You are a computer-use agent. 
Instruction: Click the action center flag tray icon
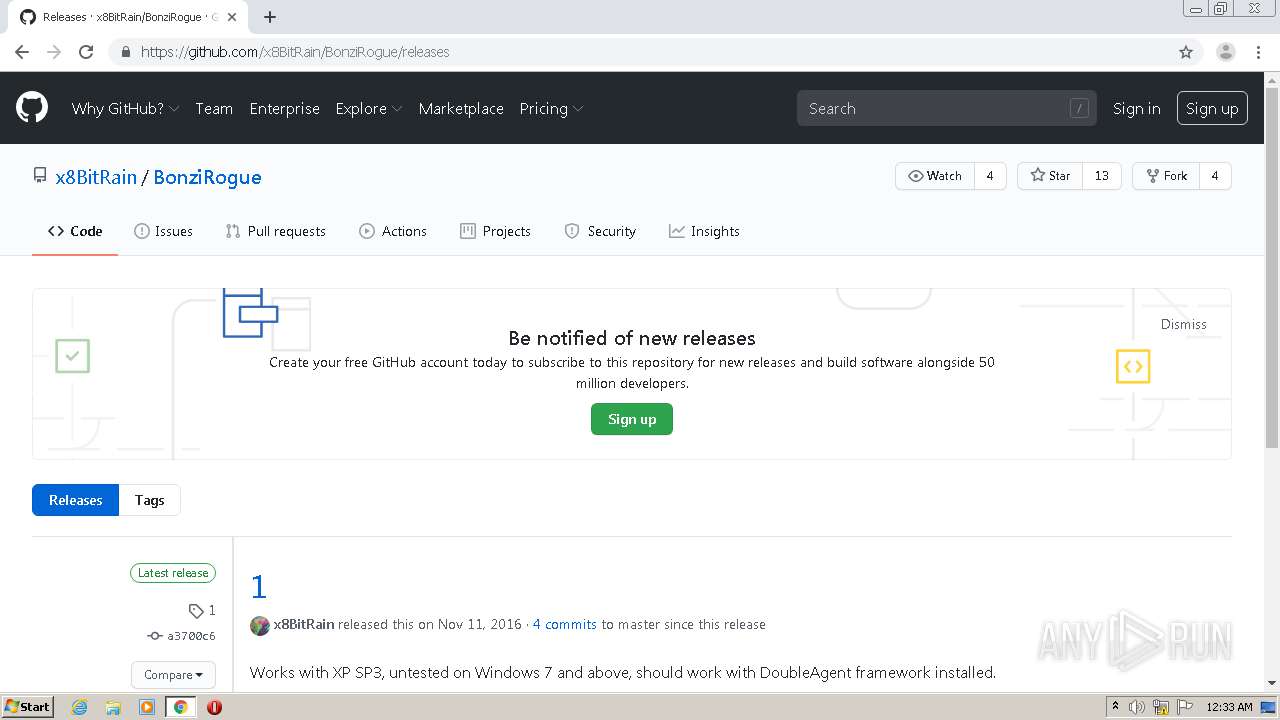1184,707
